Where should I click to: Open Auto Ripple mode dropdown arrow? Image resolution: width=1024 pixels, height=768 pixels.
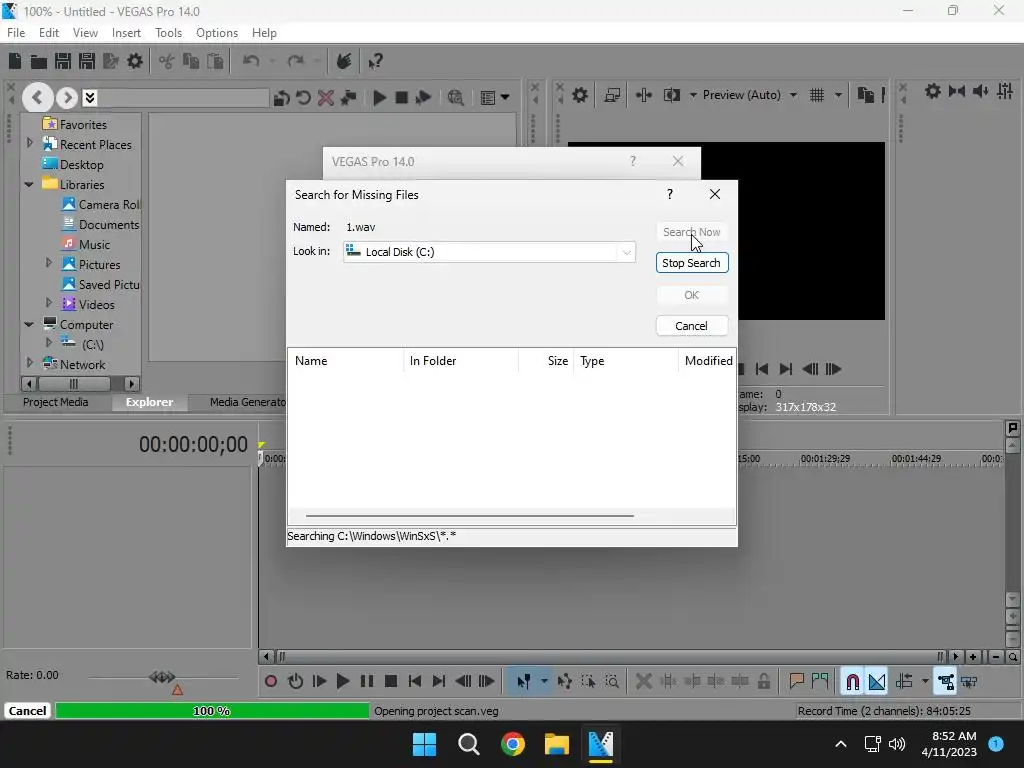925,682
